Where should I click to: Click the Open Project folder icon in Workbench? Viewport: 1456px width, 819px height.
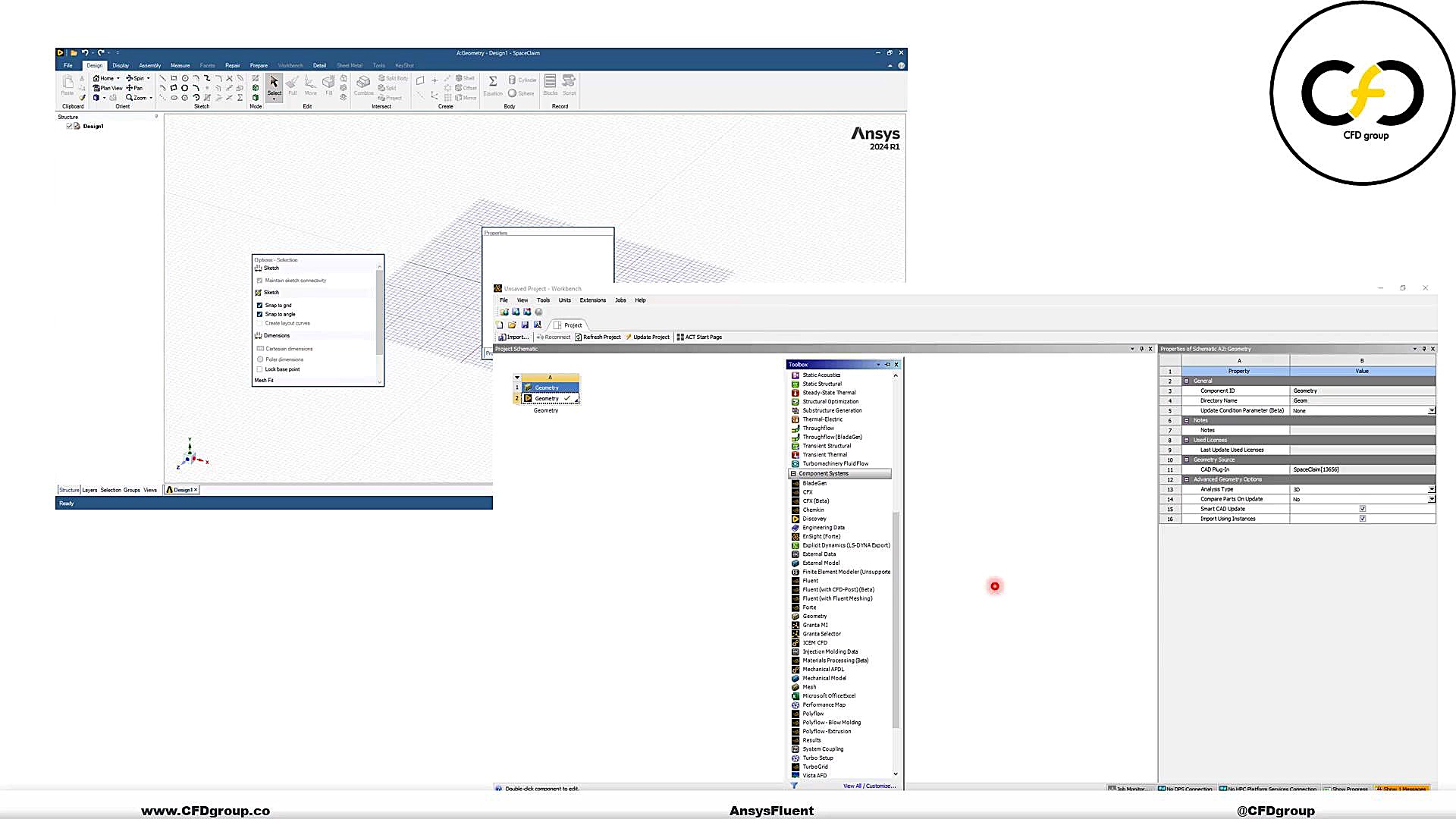[512, 325]
